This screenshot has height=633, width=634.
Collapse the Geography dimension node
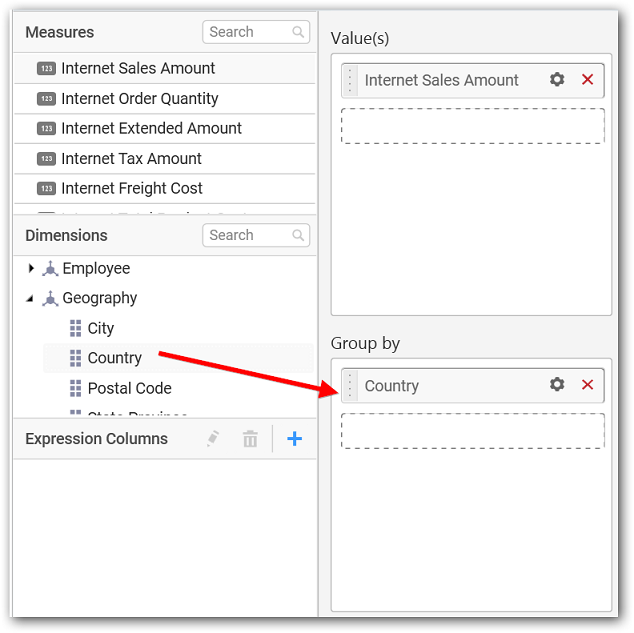tap(30, 299)
